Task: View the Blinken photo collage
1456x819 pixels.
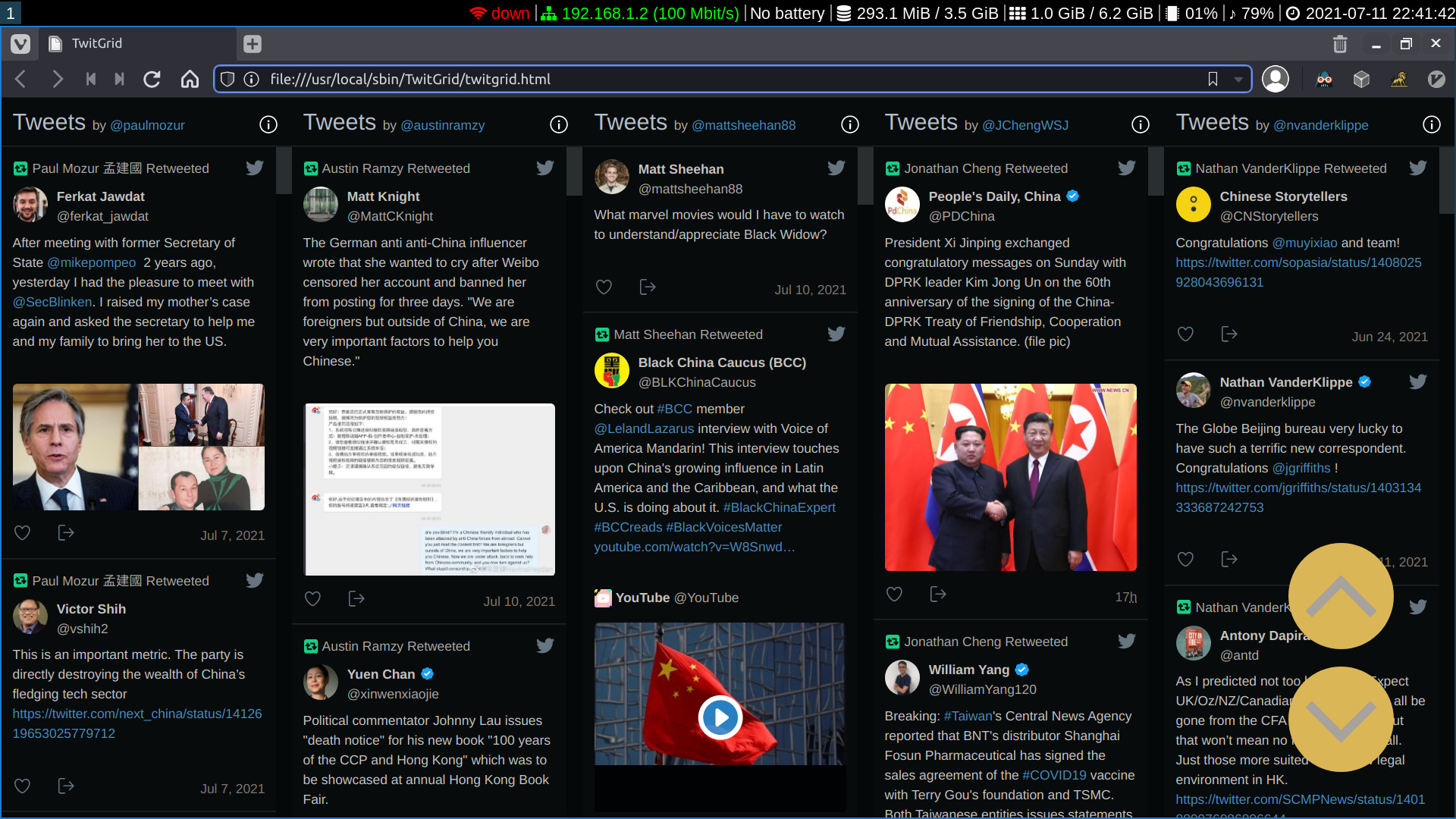Action: 139,447
